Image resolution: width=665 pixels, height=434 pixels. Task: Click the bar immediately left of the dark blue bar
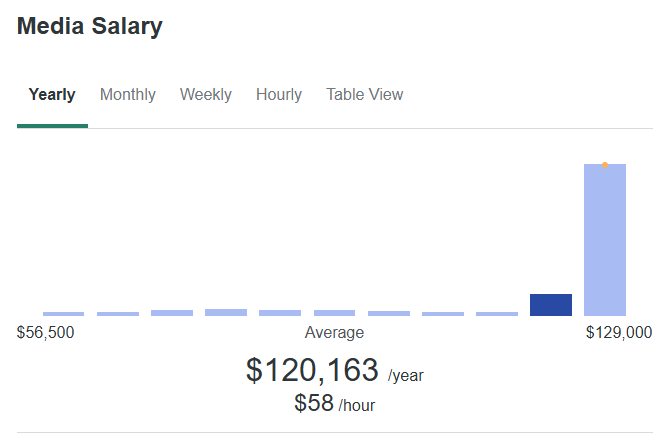pos(497,314)
